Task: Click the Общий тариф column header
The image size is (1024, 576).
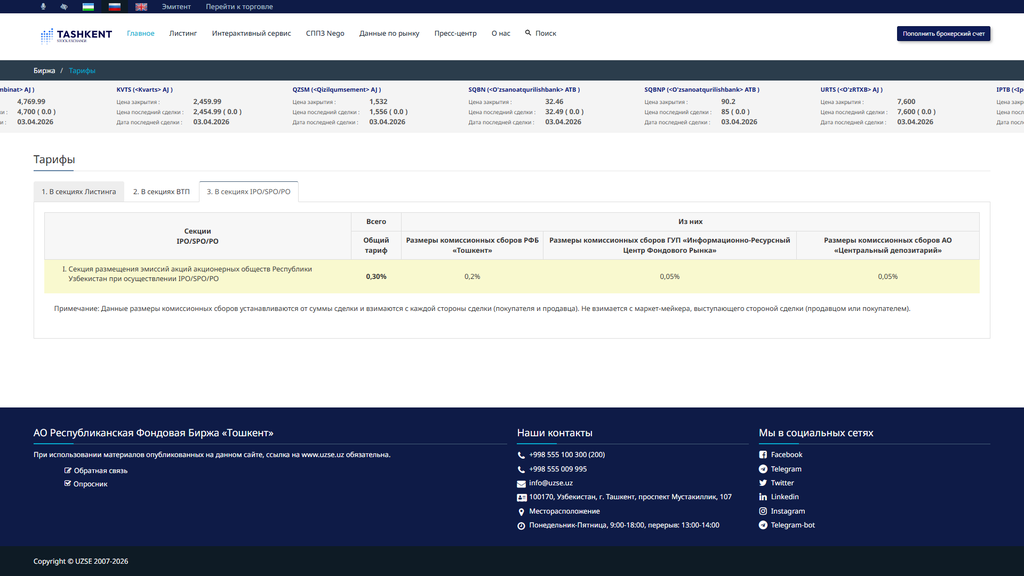Action: coord(376,245)
